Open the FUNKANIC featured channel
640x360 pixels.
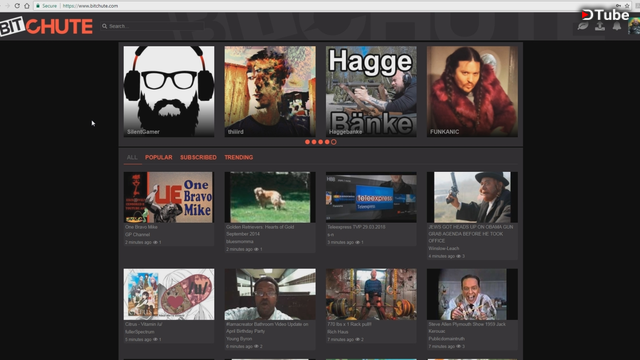(472, 91)
